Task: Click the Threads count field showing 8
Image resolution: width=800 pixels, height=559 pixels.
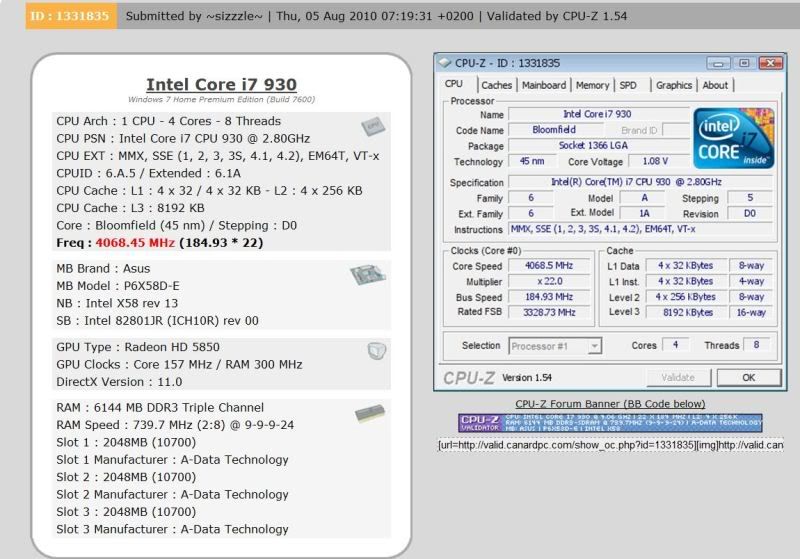Action: coord(757,345)
